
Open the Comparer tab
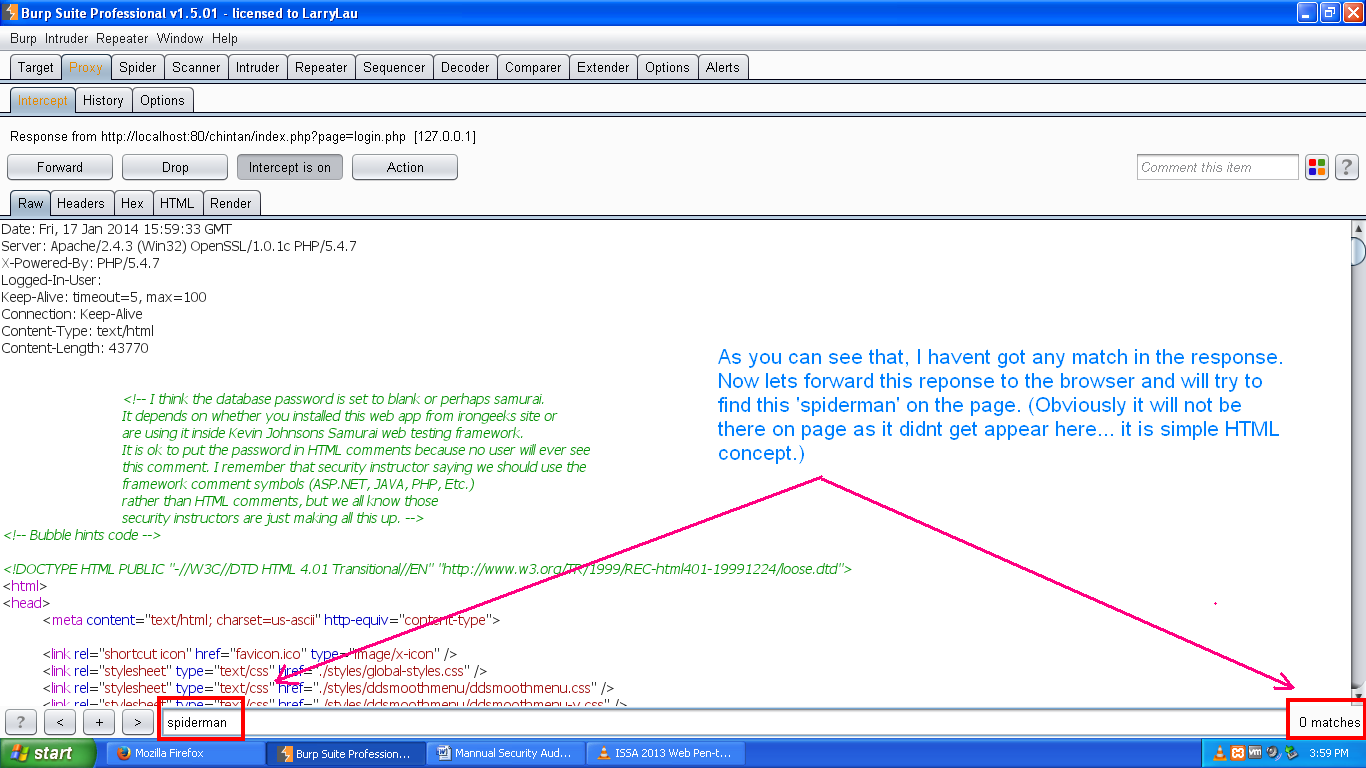(x=533, y=67)
